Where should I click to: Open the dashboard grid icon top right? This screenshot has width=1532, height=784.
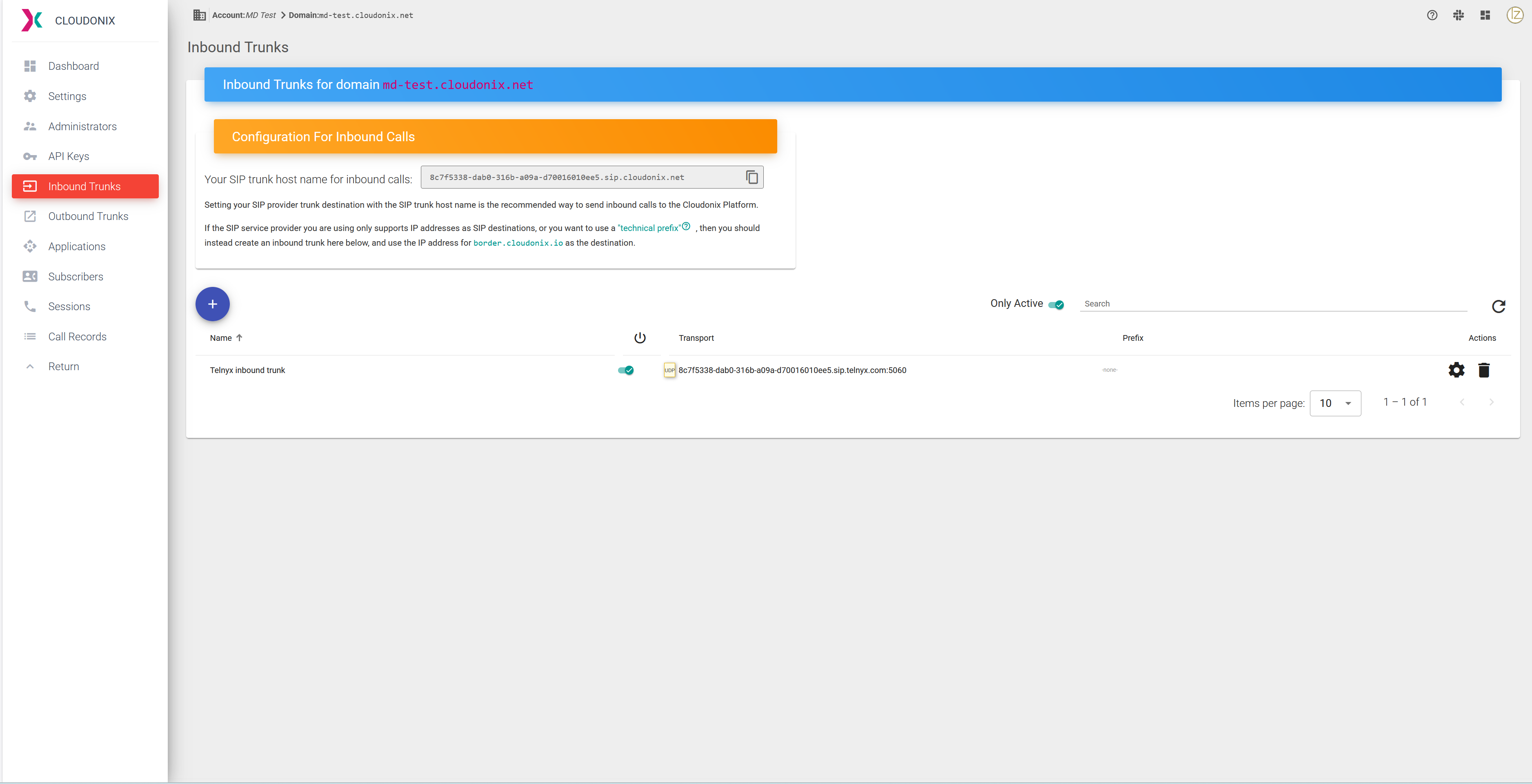1484,16
